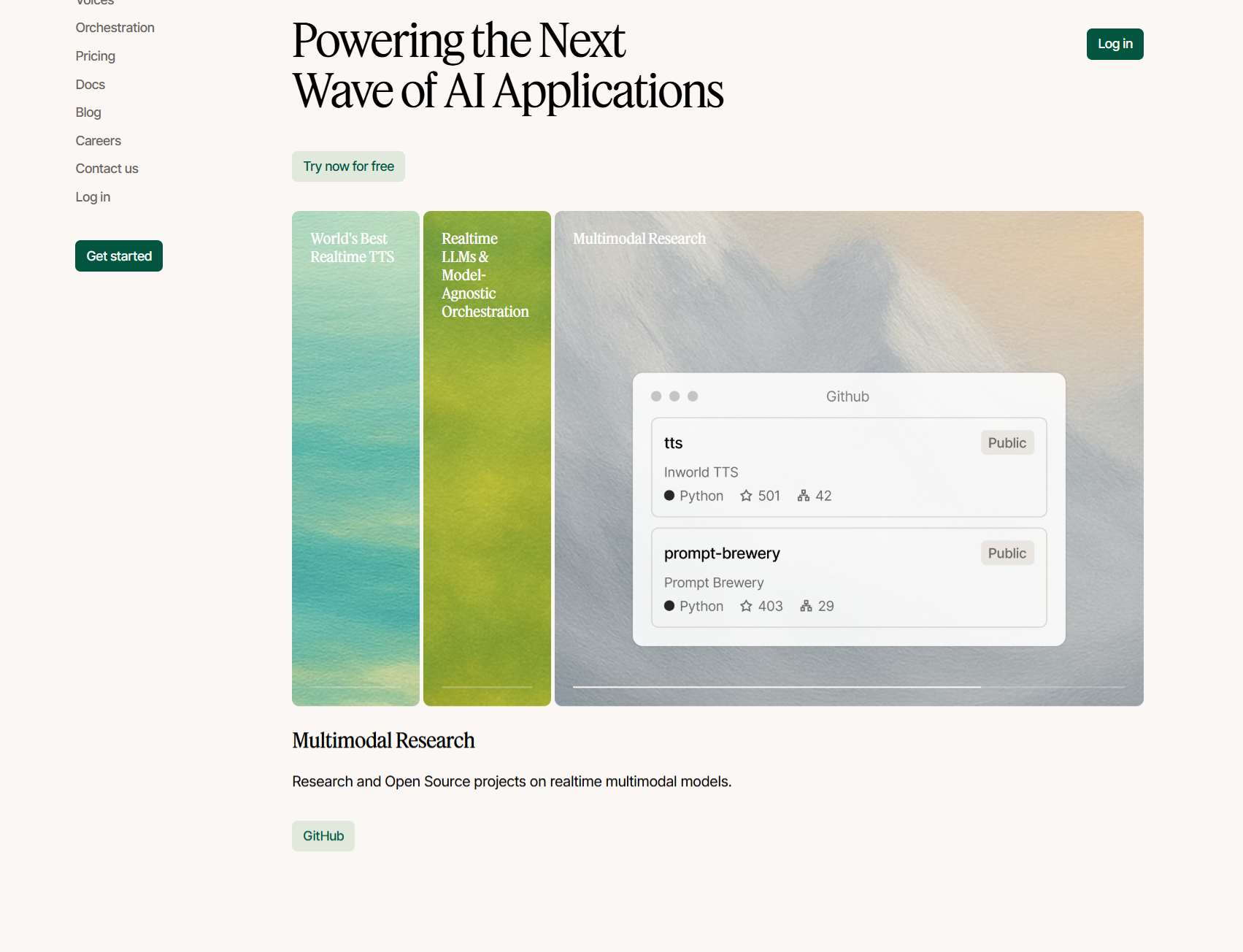Click the Python language dot on prompt-brewery
Image resolution: width=1243 pixels, height=952 pixels.
coord(669,606)
